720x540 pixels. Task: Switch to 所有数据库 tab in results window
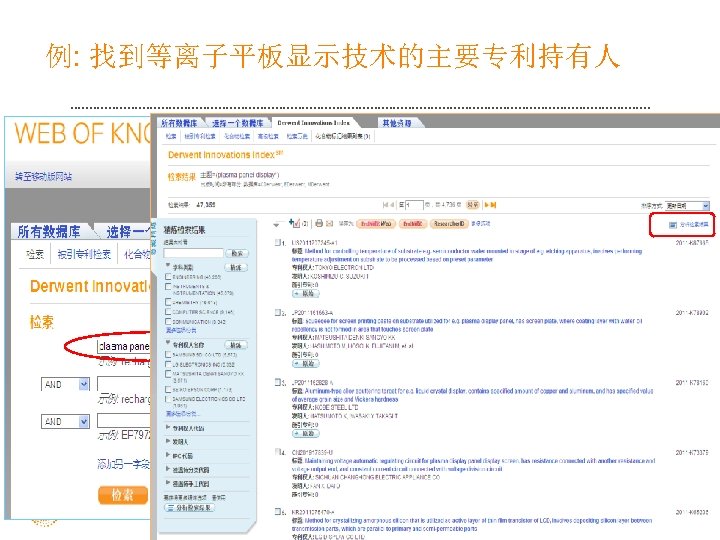[179, 123]
